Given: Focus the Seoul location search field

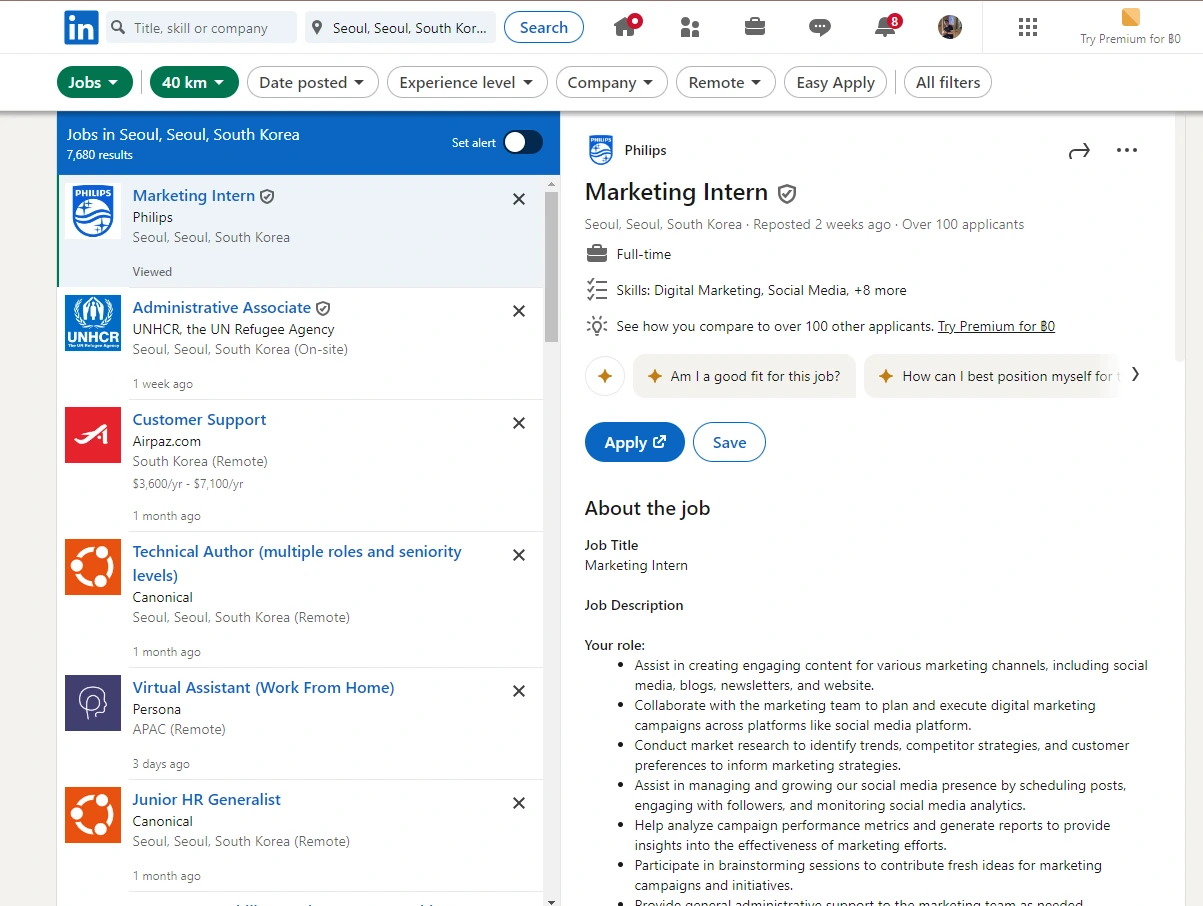Looking at the screenshot, I should pyautogui.click(x=400, y=27).
